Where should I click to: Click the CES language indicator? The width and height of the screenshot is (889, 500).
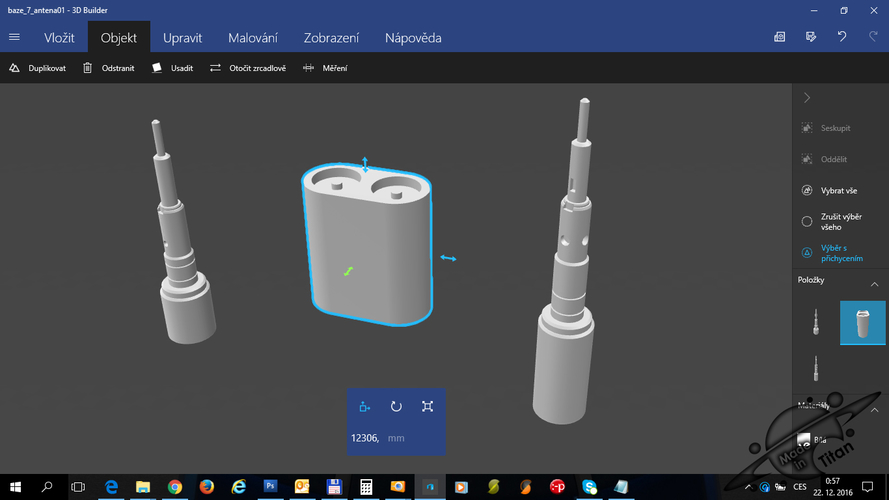click(800, 487)
